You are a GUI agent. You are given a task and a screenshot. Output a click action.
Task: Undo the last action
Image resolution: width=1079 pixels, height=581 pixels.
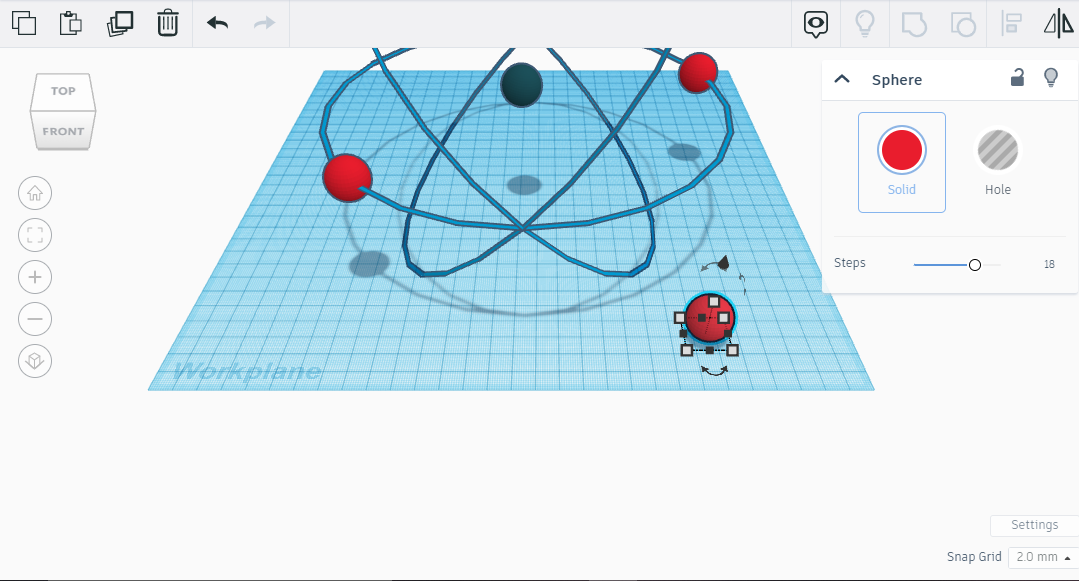(x=217, y=22)
